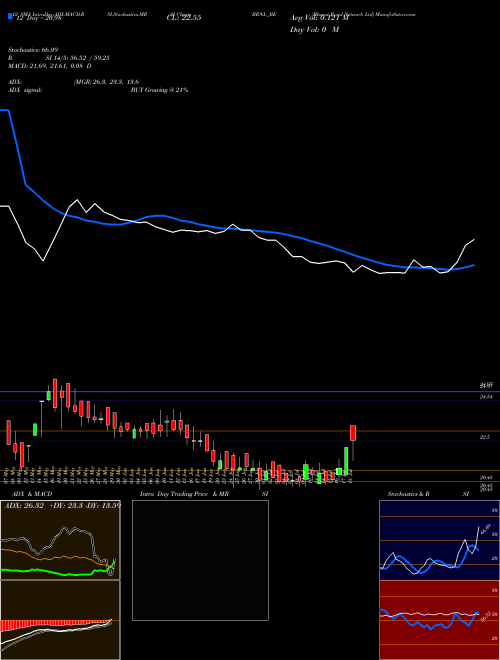Click the '22.5' price axis label
The height and width of the screenshot is (660, 500).
click(x=485, y=437)
